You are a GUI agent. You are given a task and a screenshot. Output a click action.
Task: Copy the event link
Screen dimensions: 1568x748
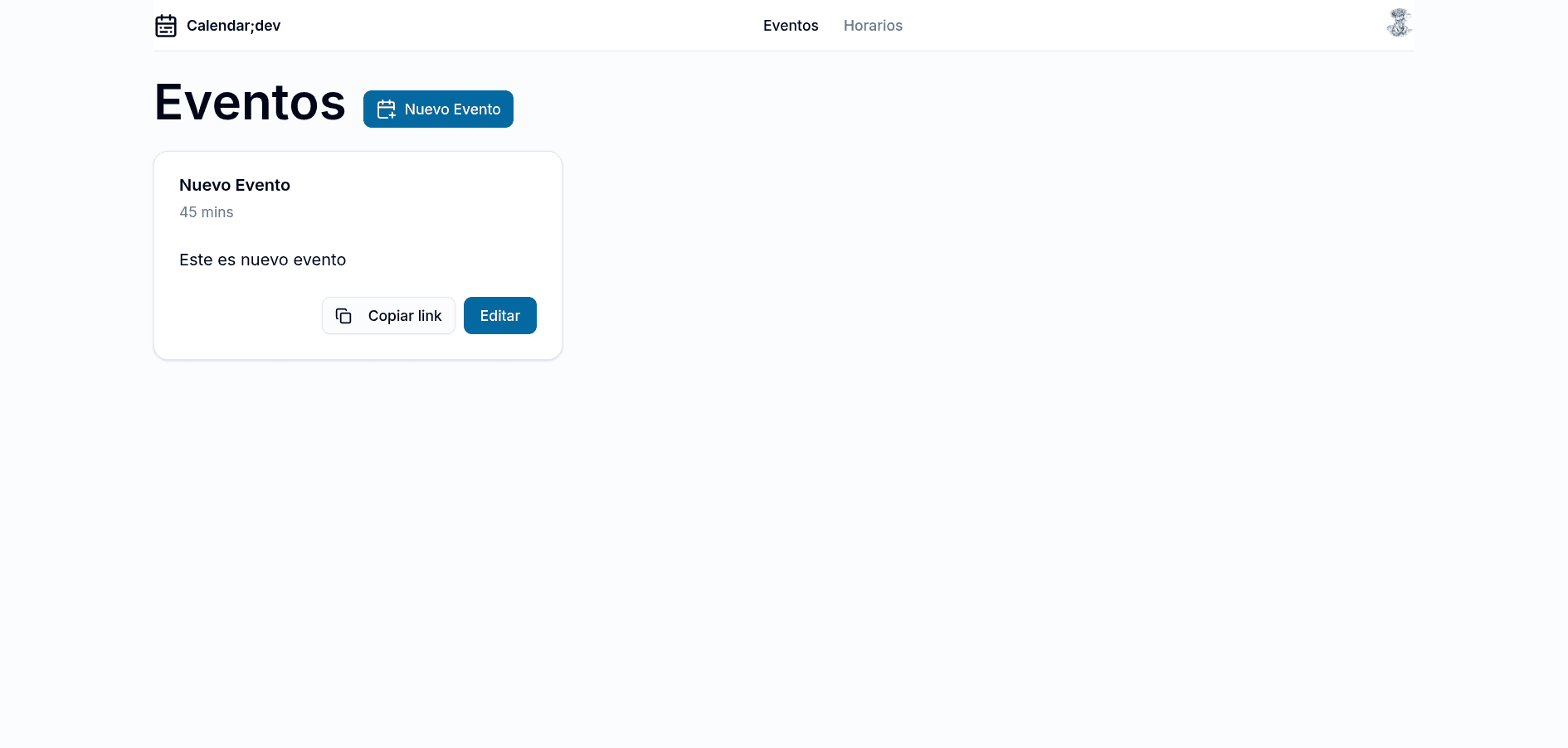[x=388, y=316]
